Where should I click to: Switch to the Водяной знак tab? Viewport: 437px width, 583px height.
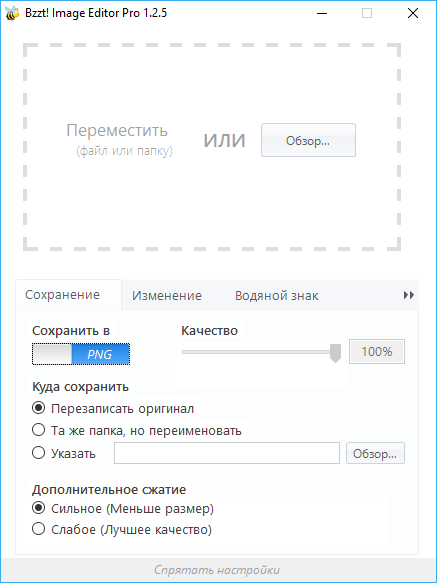point(276,296)
